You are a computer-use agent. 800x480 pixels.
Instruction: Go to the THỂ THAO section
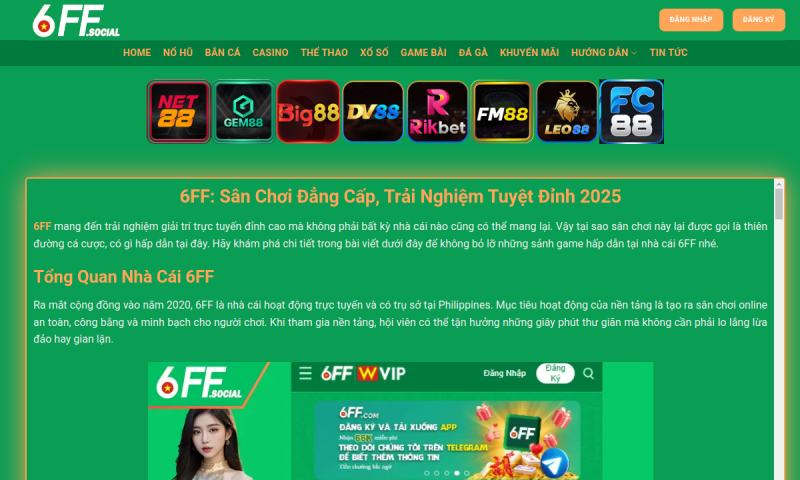[x=324, y=53]
